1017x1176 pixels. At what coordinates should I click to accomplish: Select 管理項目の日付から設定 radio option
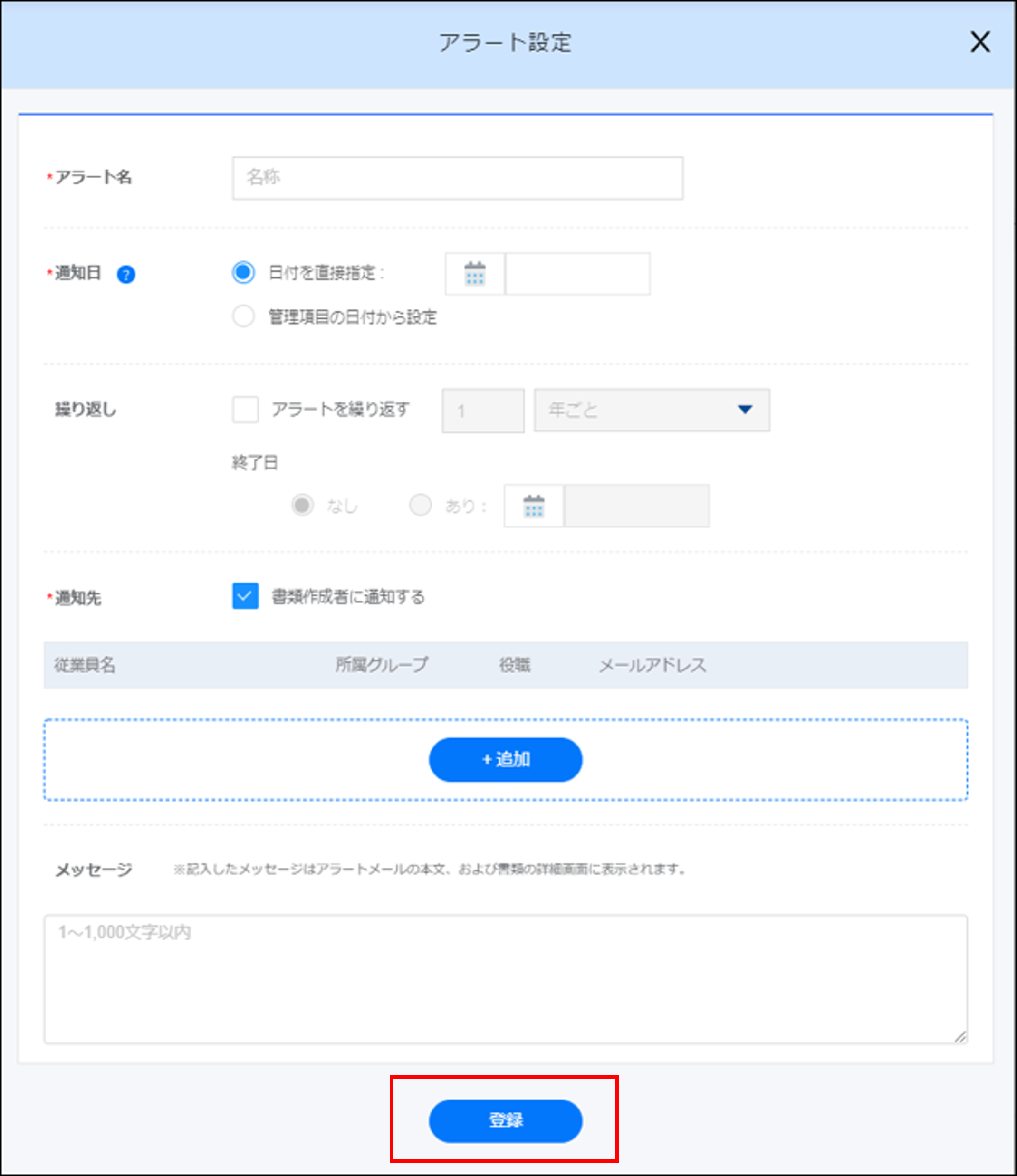coord(243,316)
